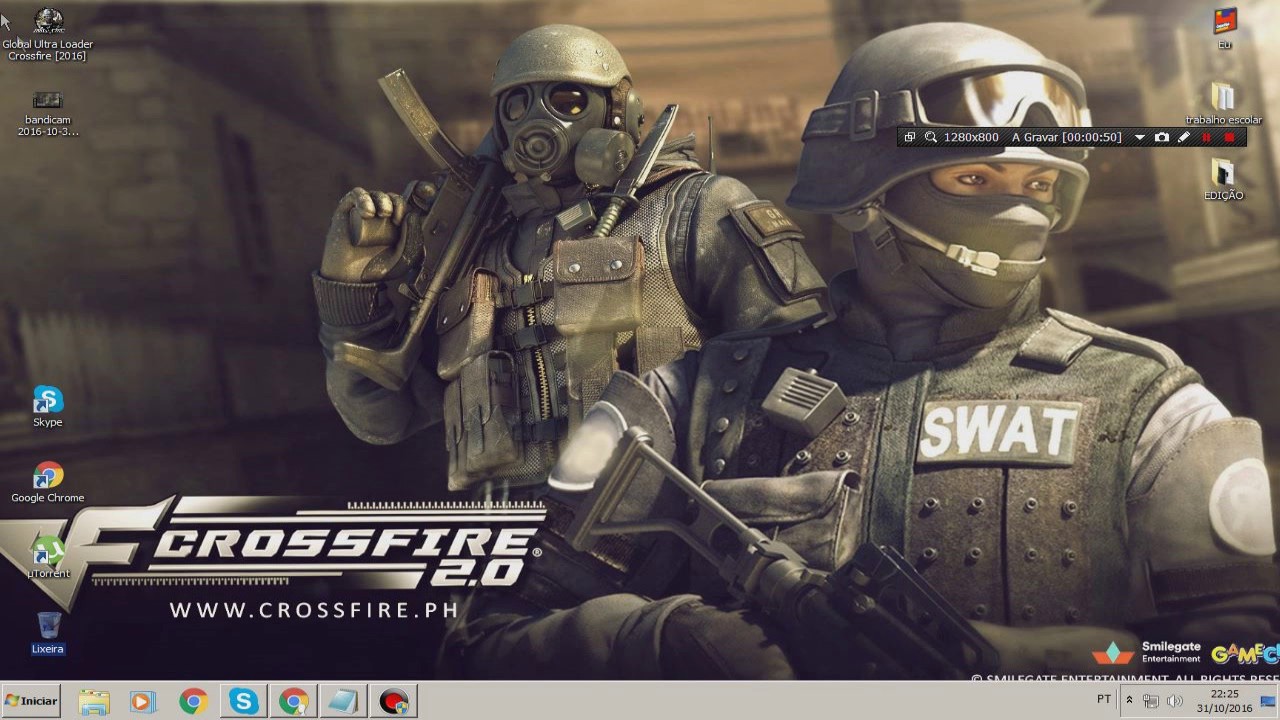Open the notepad-like taskbar application
This screenshot has height=720, width=1280.
point(343,701)
